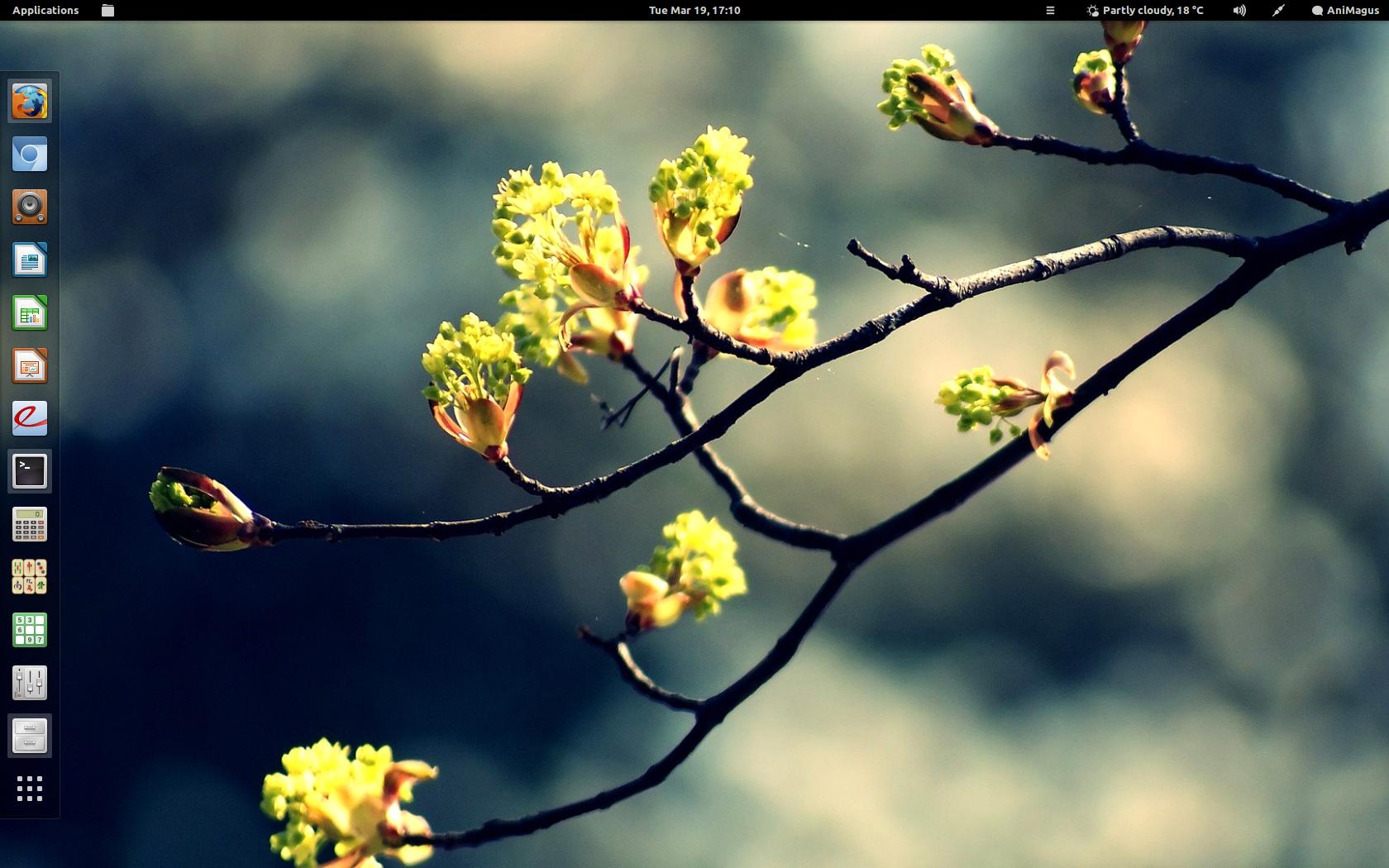The height and width of the screenshot is (868, 1389).
Task: Open the red 'e' application icon
Action: point(30,419)
